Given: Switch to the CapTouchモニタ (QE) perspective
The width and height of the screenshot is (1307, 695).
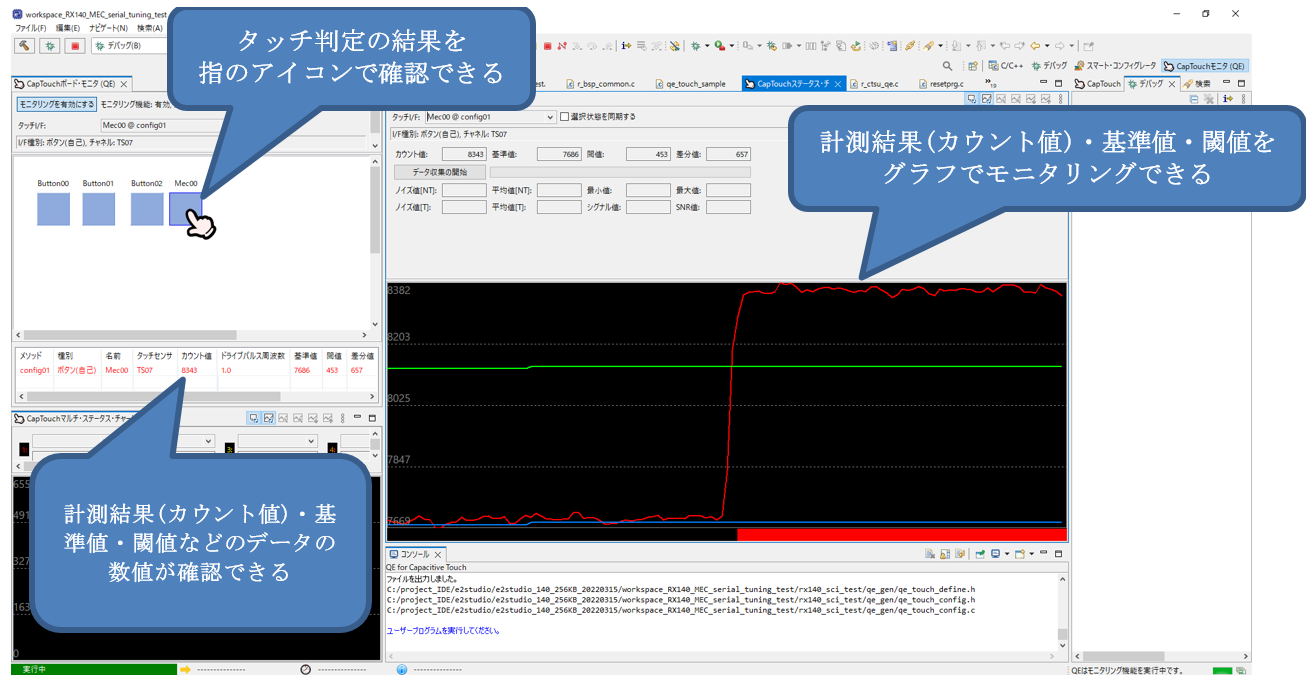Looking at the screenshot, I should (1204, 65).
